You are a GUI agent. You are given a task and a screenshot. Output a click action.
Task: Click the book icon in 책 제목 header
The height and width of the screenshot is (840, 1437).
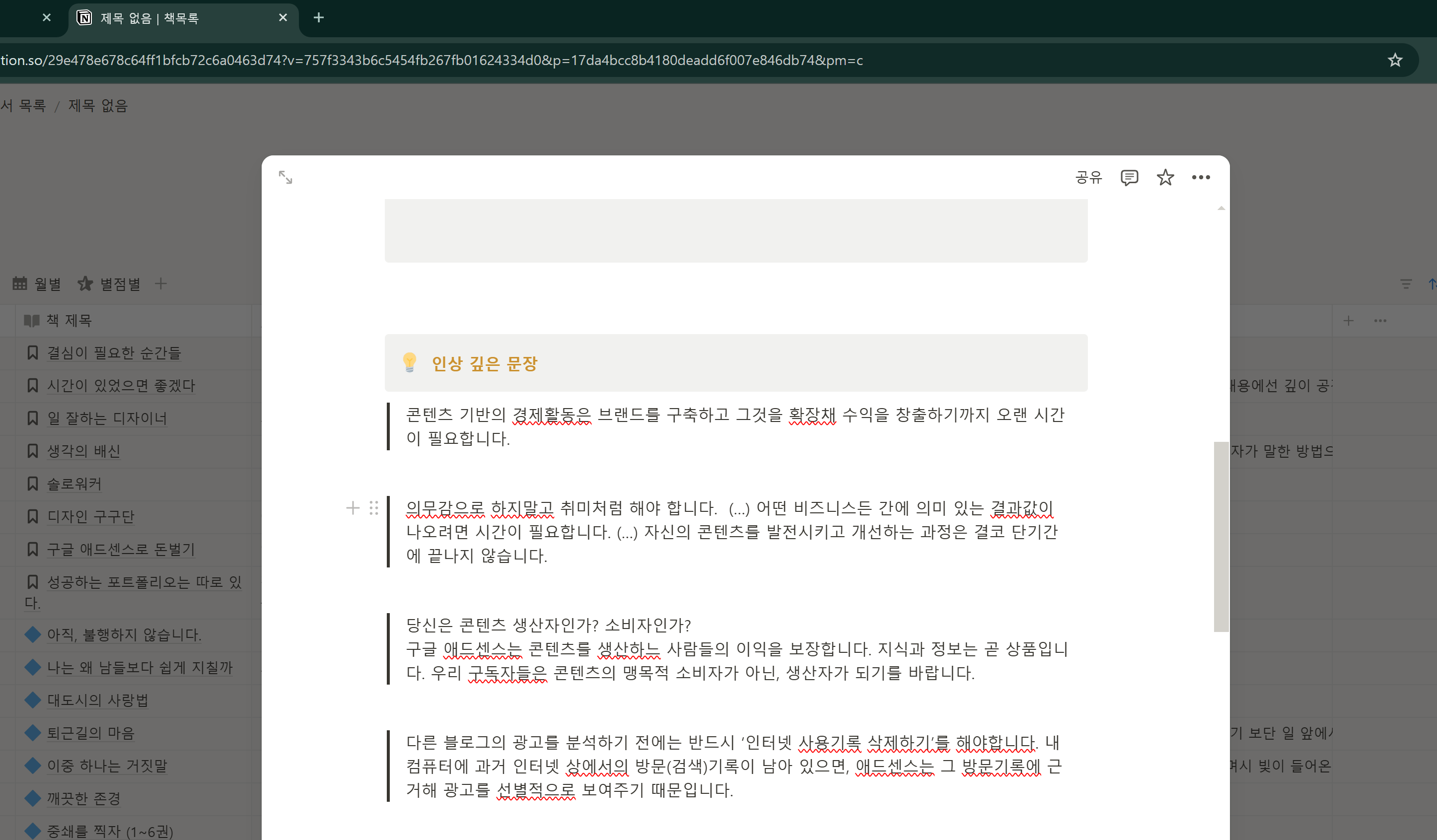coord(31,320)
